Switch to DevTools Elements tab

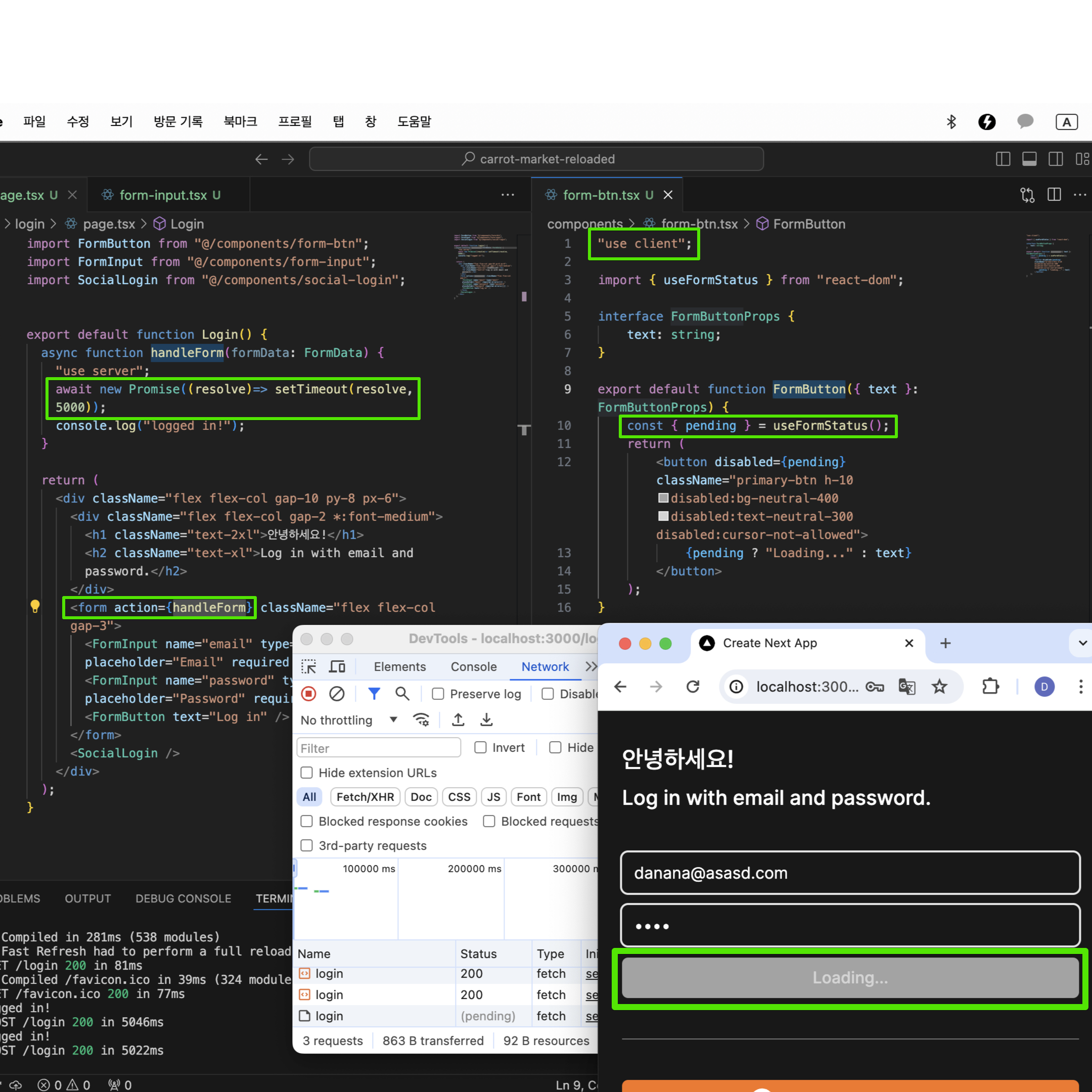399,667
